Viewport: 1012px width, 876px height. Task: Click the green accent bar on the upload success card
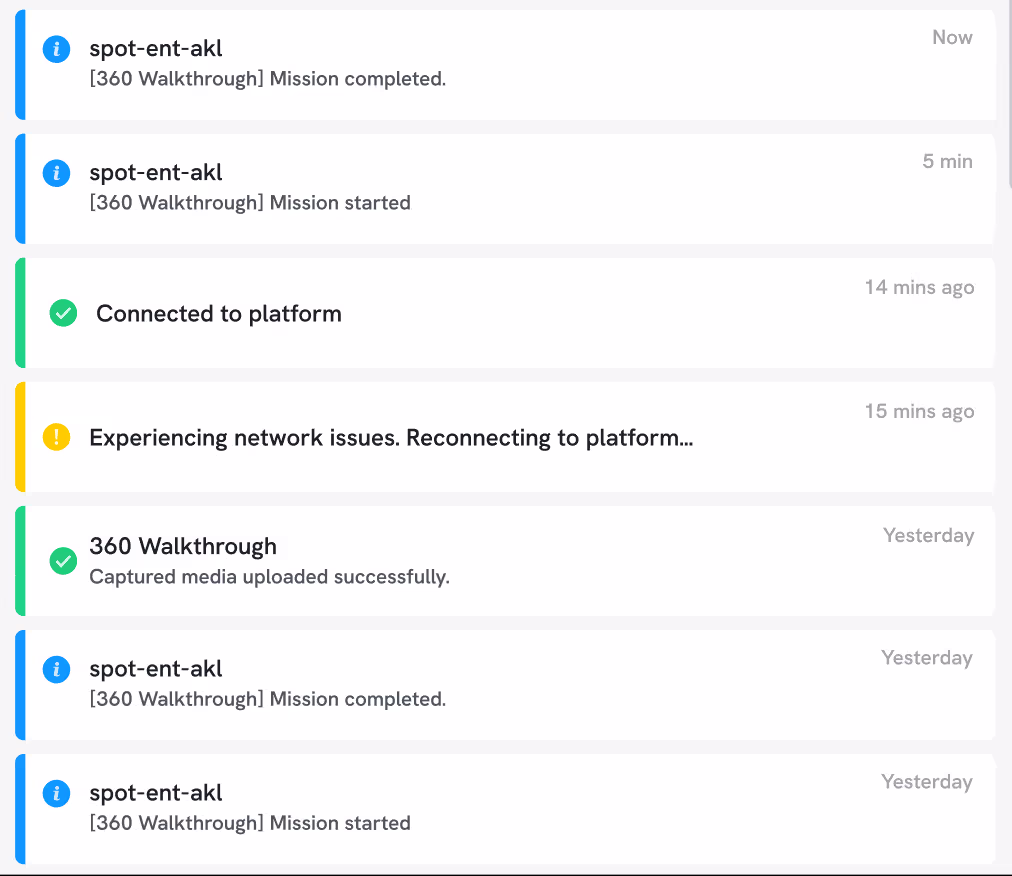[x=19, y=560]
